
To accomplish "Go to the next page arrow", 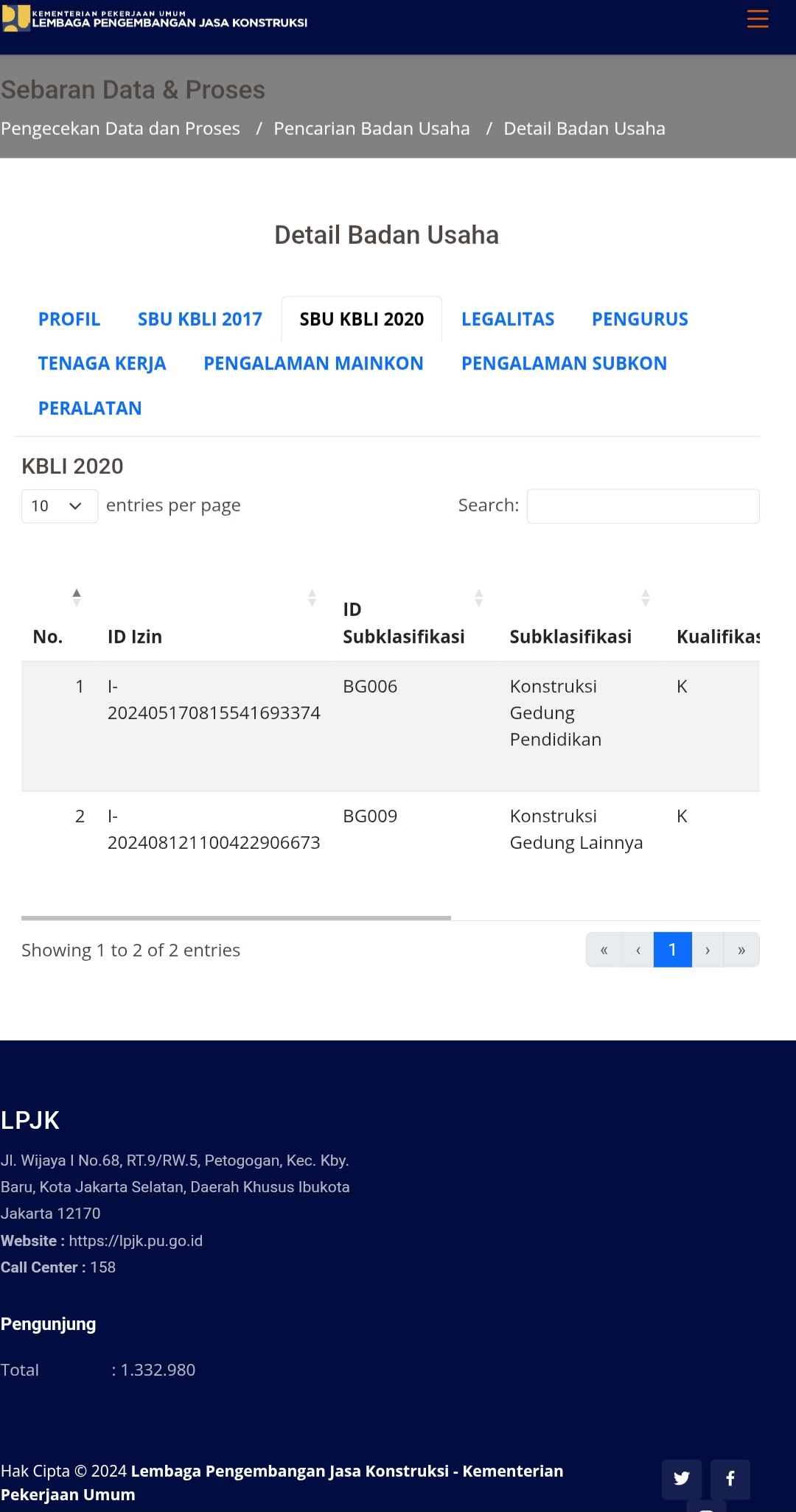I will click(x=708, y=950).
